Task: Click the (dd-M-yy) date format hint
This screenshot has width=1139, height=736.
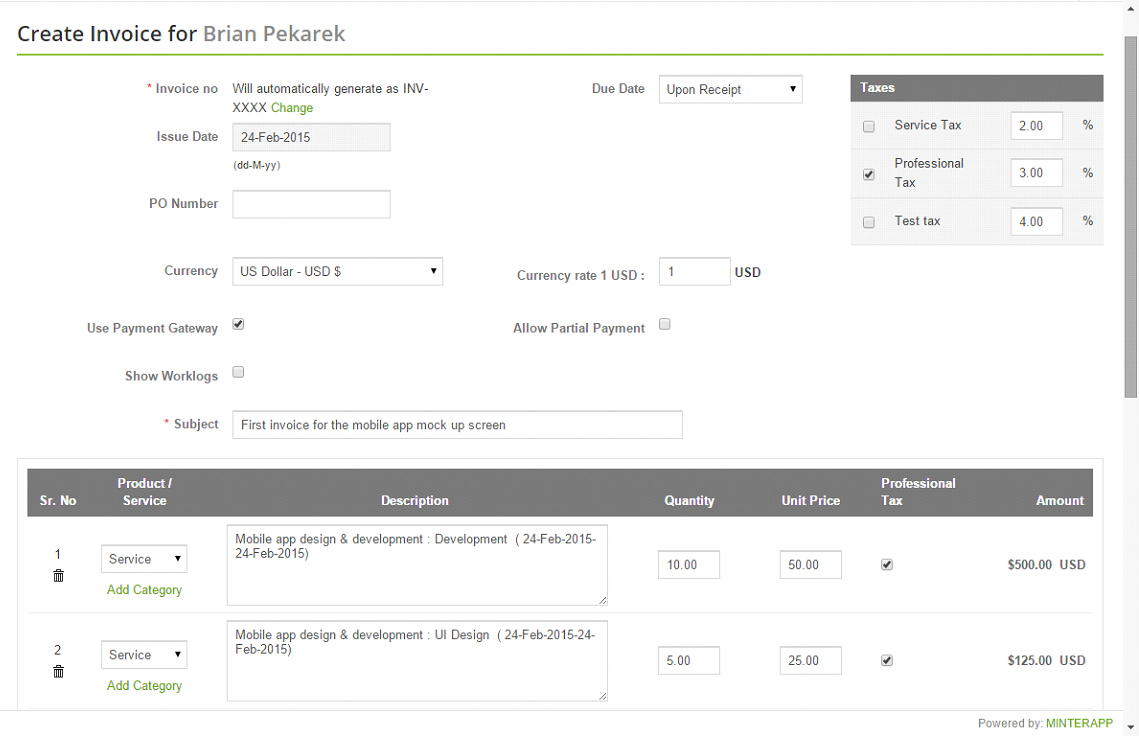Action: click(x=256, y=166)
